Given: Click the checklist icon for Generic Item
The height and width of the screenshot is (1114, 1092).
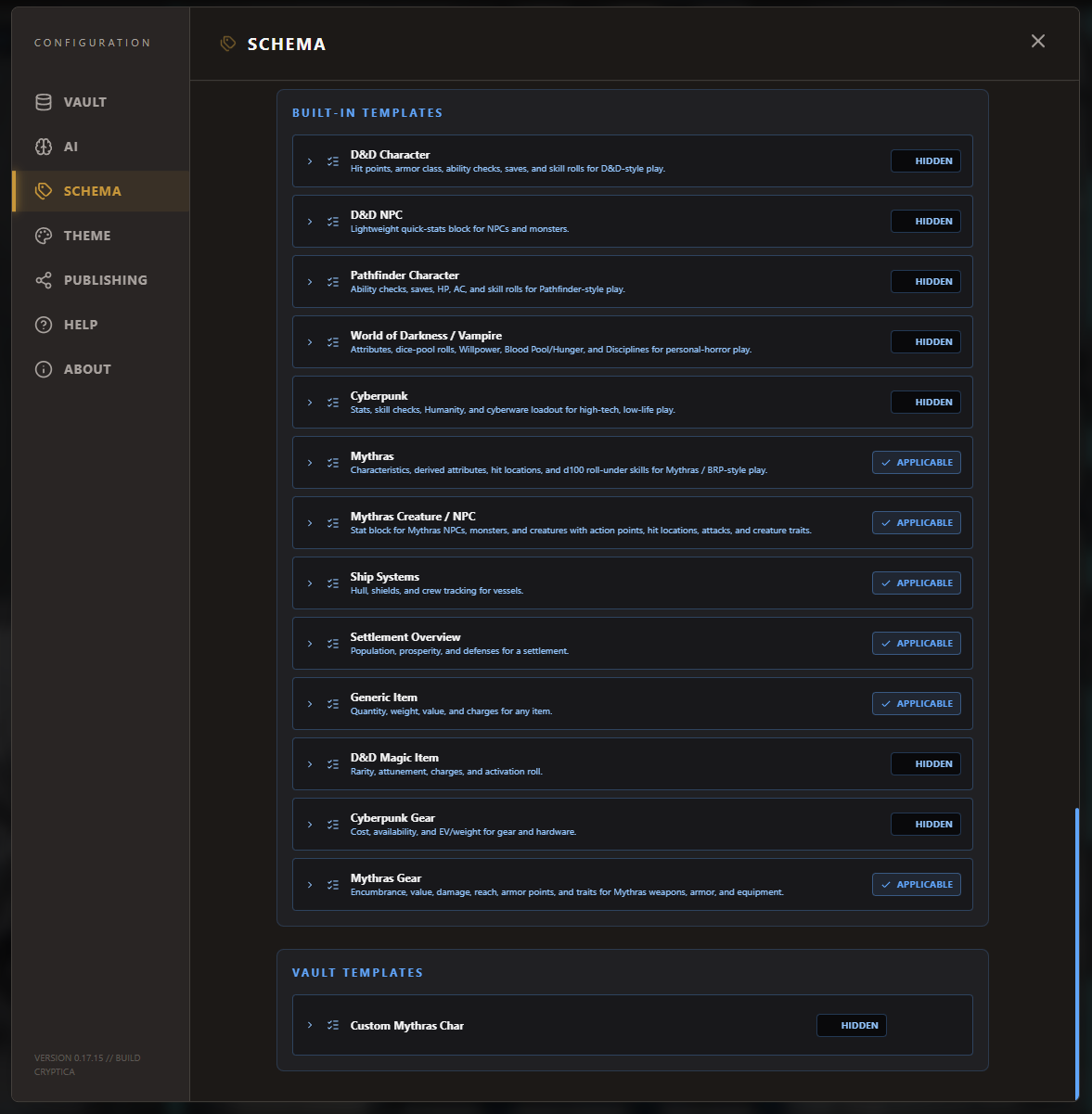Looking at the screenshot, I should 333,704.
